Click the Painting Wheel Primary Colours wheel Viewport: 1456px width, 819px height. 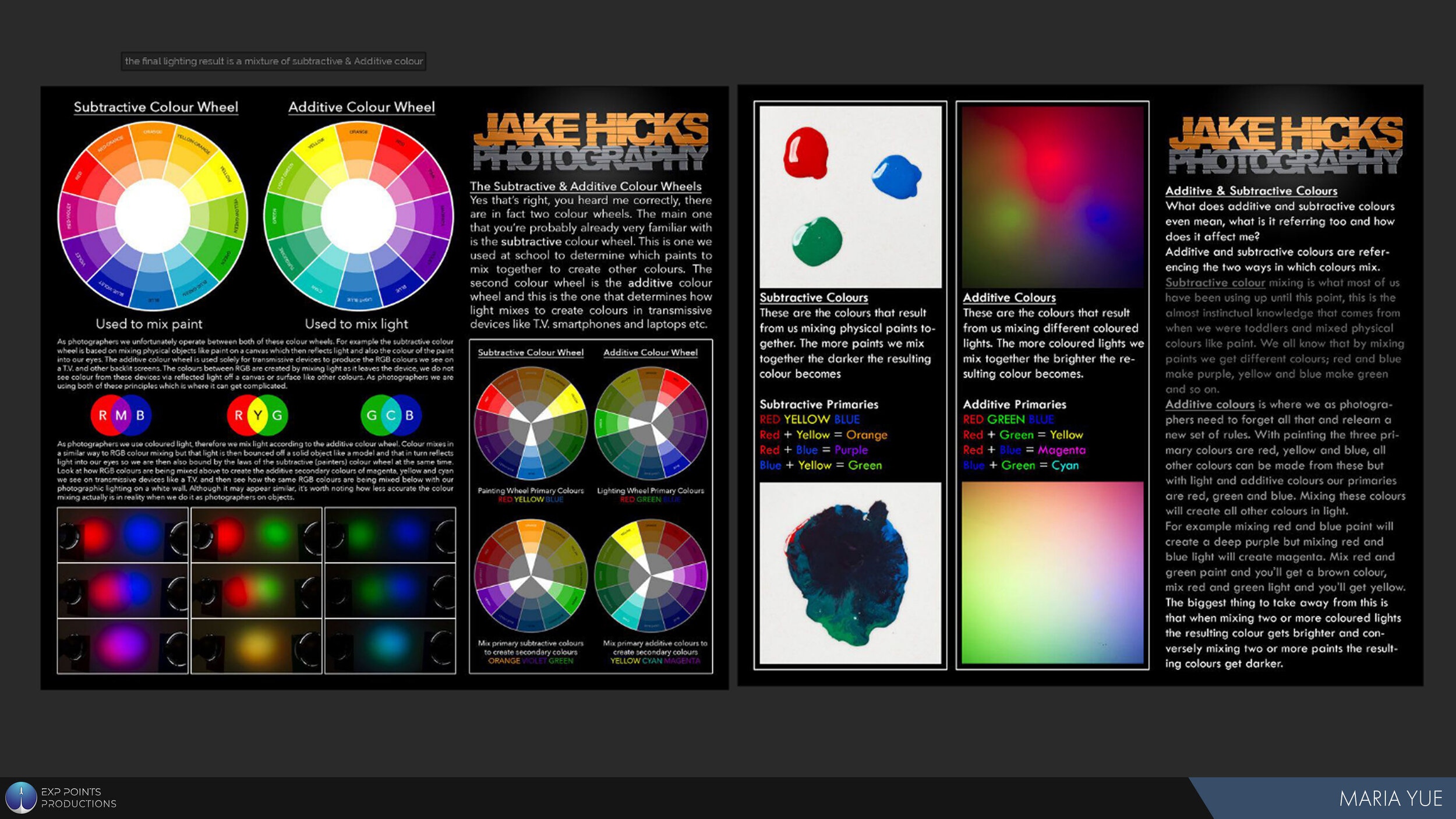pyautogui.click(x=531, y=423)
